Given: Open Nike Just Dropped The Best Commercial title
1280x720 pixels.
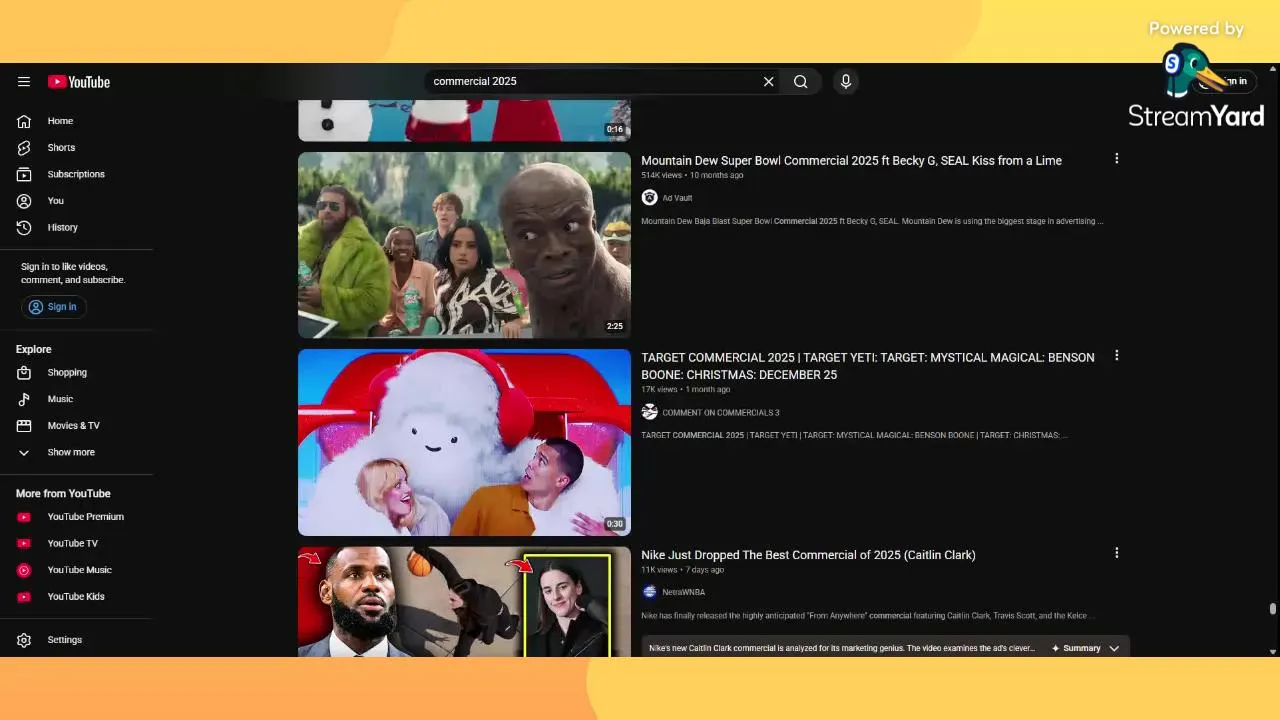Looking at the screenshot, I should point(808,555).
